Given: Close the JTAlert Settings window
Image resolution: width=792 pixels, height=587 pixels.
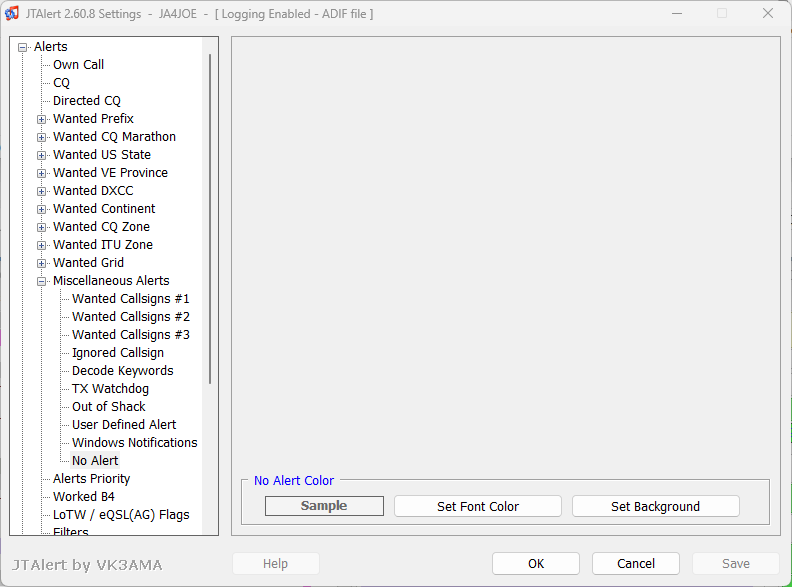Looking at the screenshot, I should point(768,14).
